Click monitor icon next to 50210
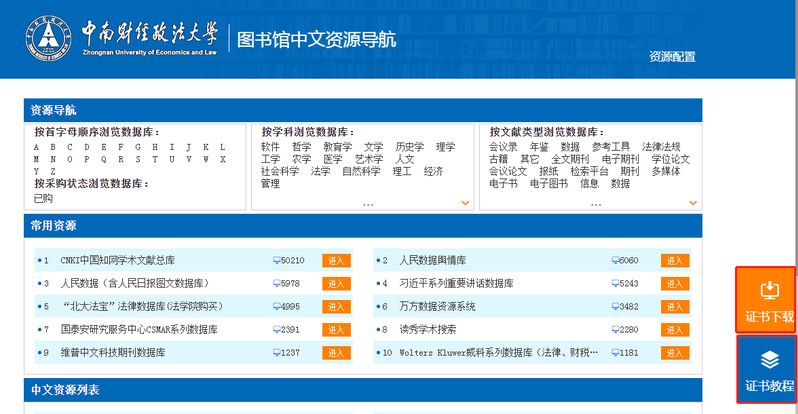This screenshot has width=798, height=414. tap(276, 261)
